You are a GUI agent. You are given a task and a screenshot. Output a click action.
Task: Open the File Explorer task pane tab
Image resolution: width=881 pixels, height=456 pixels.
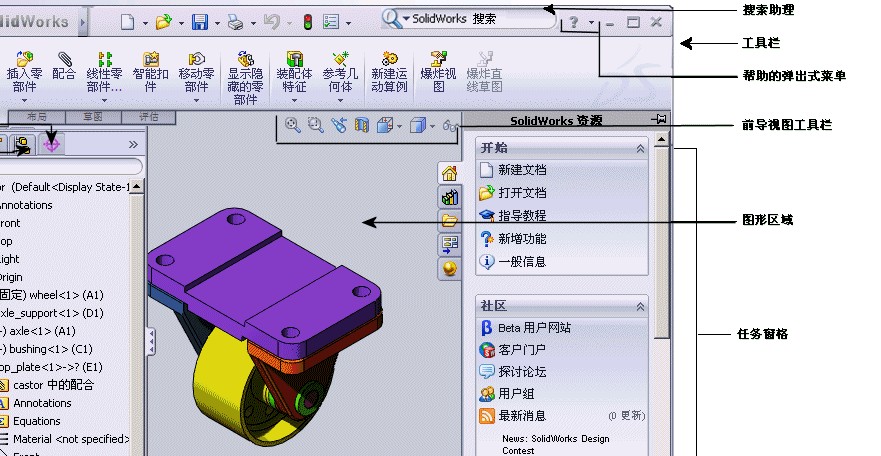click(449, 221)
